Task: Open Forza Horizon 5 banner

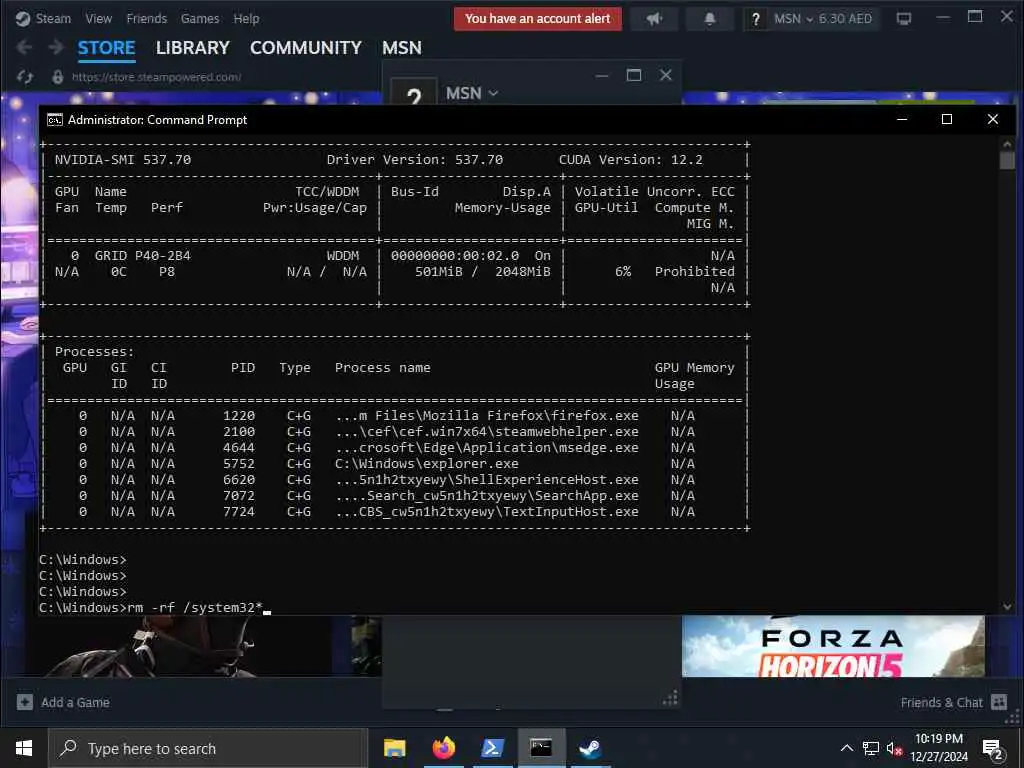Action: (833, 646)
